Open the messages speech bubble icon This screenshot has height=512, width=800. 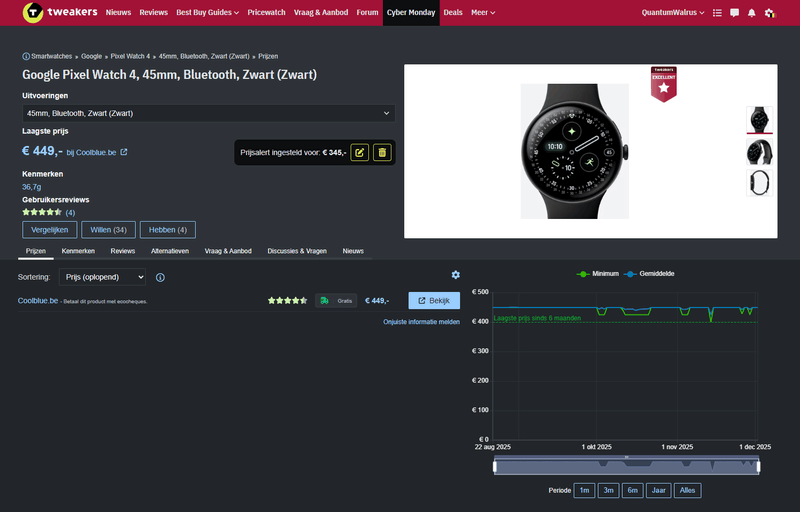click(735, 13)
